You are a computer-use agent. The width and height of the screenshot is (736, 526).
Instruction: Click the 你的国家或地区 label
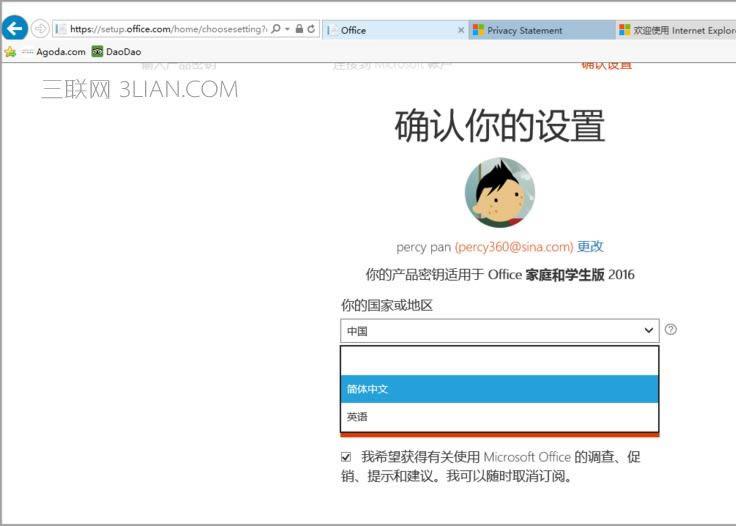coord(386,305)
